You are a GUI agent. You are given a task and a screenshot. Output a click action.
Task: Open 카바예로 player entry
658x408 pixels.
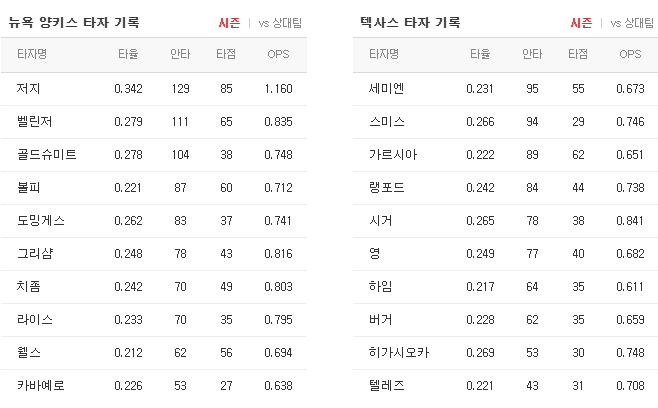tap(41, 385)
